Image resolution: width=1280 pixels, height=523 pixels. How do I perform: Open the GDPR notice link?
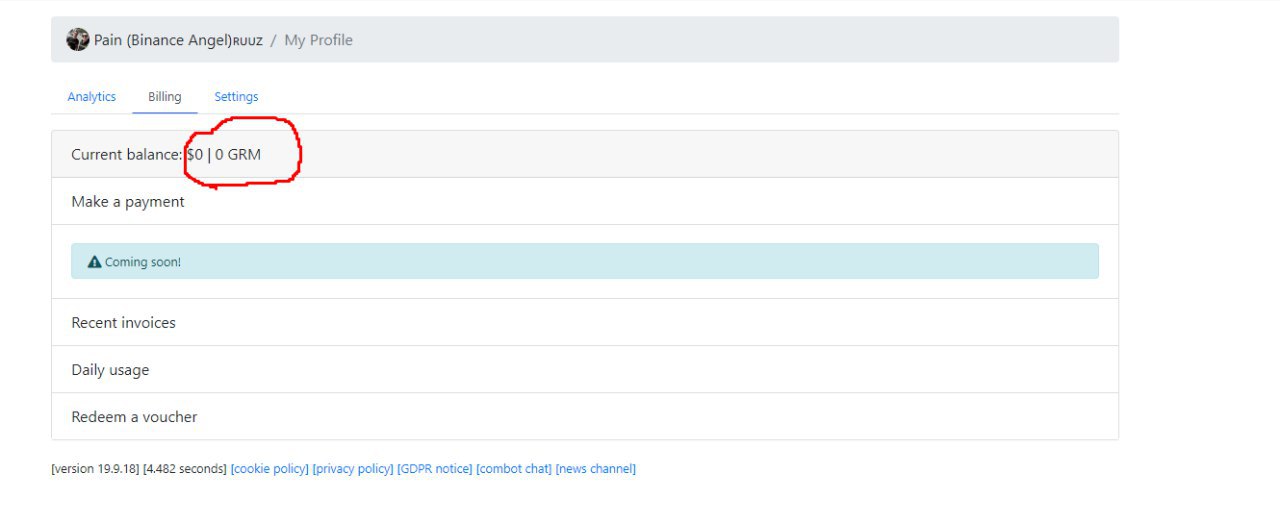(435, 469)
